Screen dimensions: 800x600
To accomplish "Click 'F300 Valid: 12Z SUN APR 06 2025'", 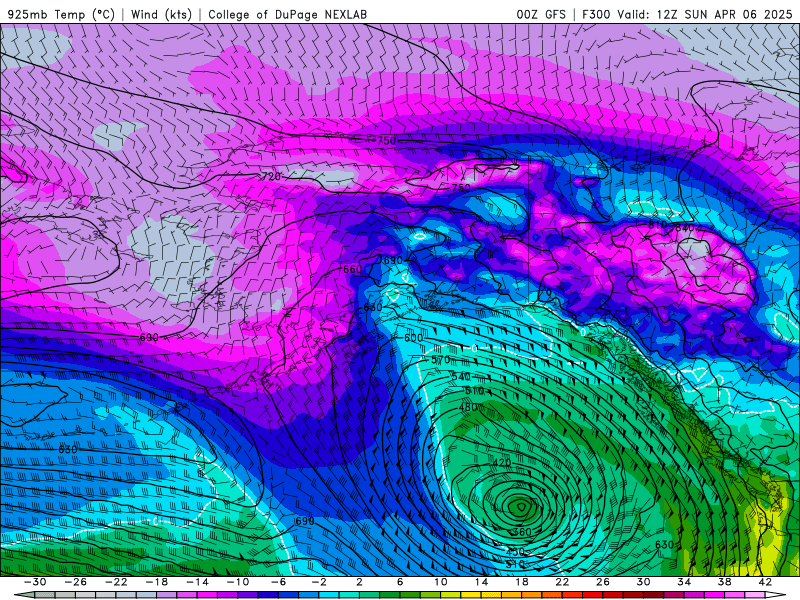I will click(688, 14).
